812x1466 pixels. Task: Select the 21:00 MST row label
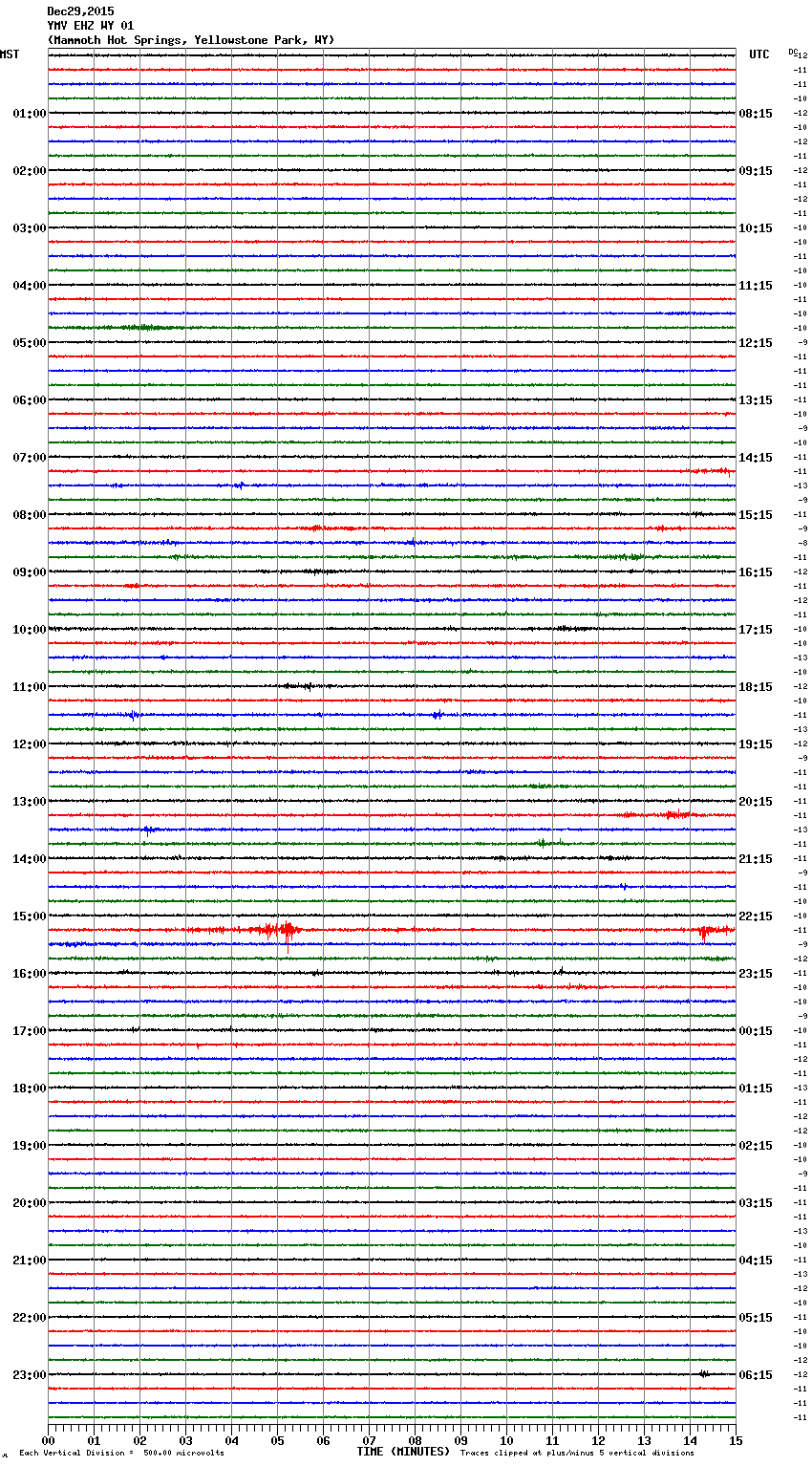pos(29,1260)
